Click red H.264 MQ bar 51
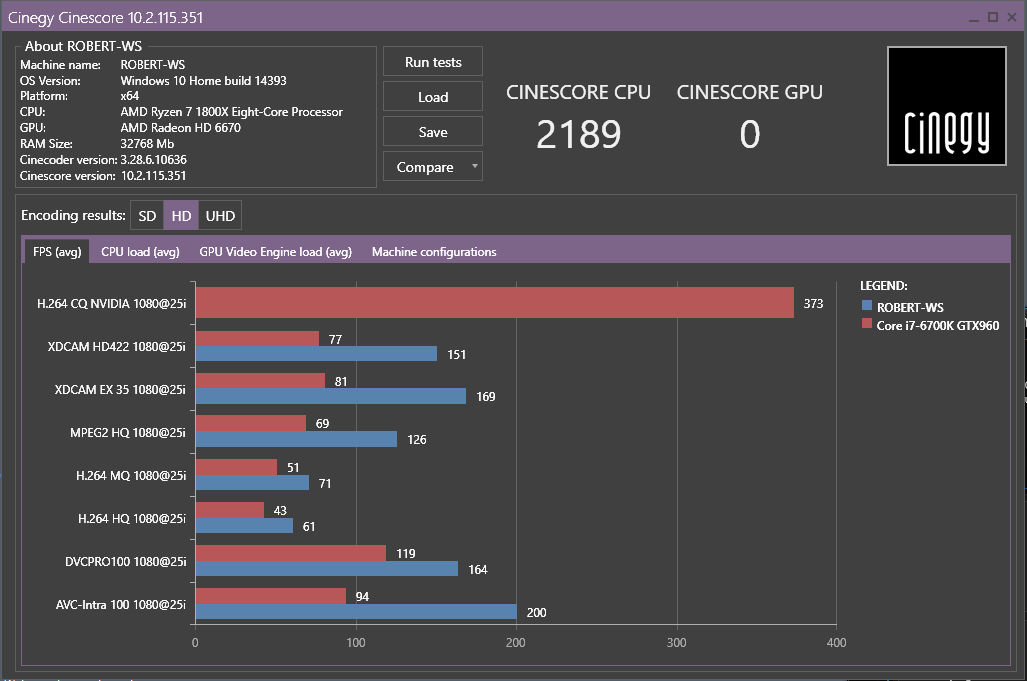The image size is (1027, 681). [x=236, y=467]
